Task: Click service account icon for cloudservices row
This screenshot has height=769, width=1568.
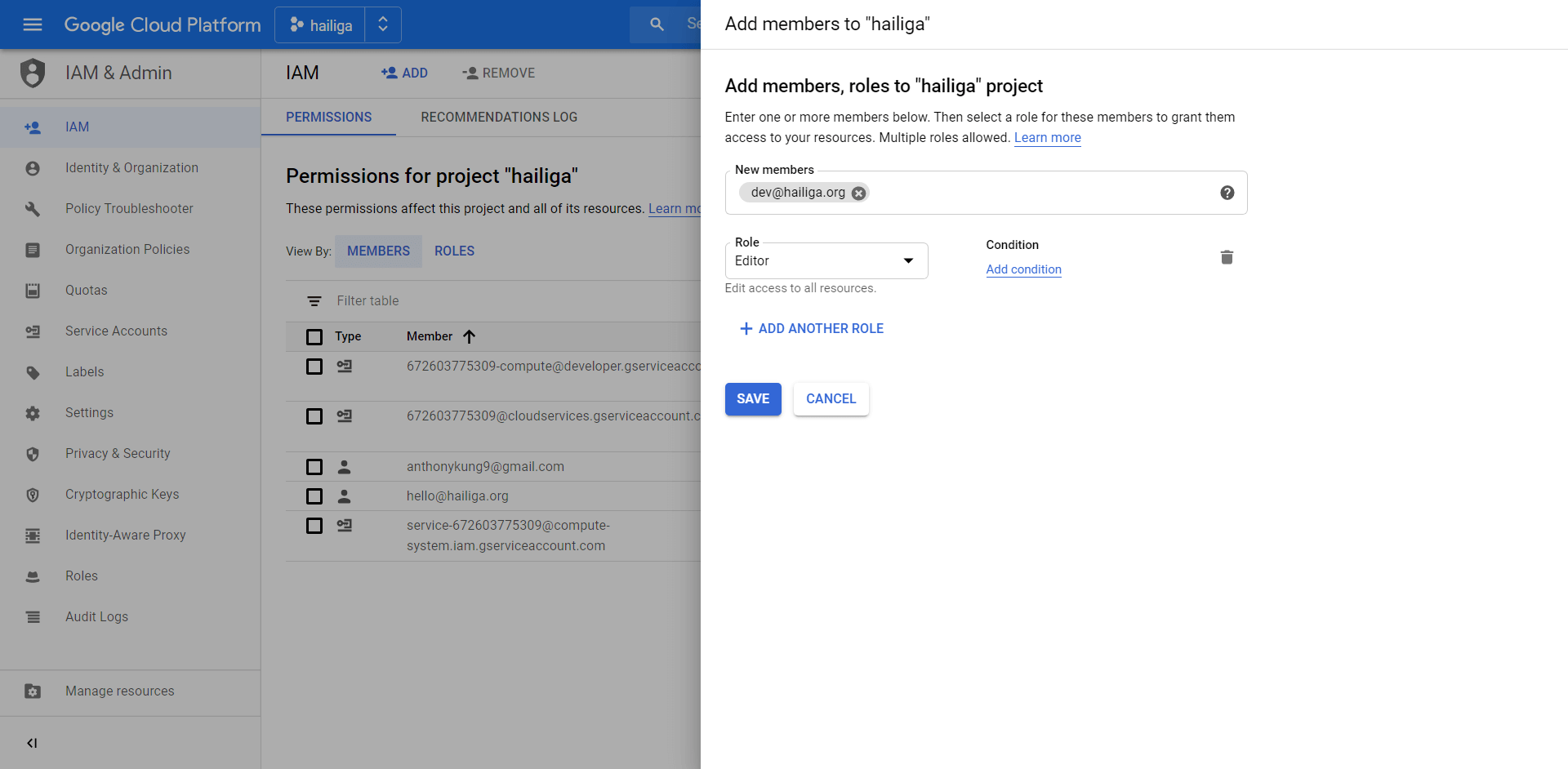Action: tap(344, 416)
